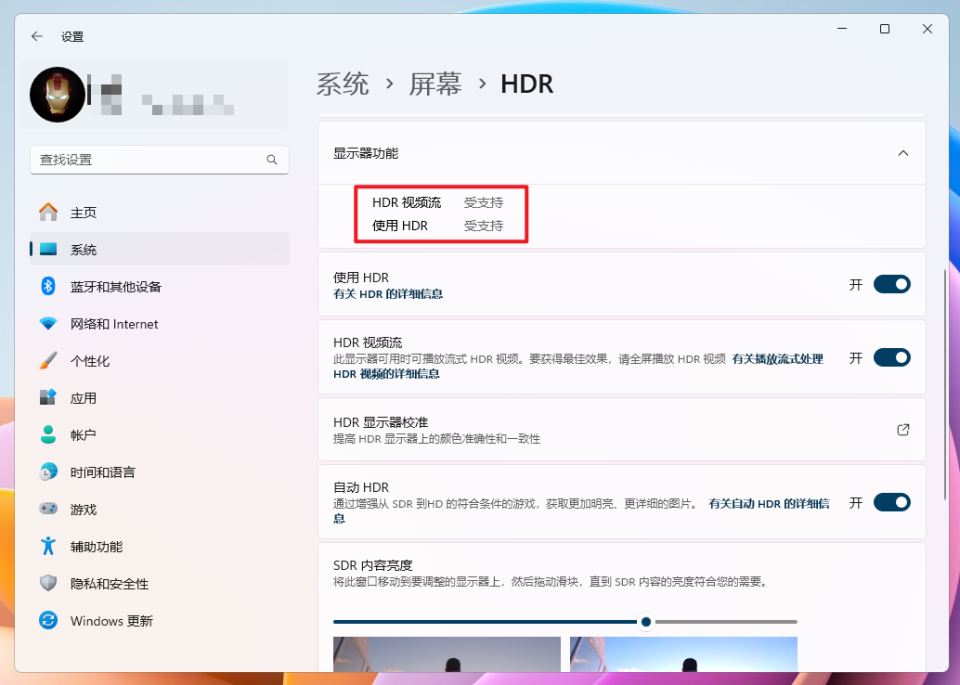
Task: Go to 个性化 settings
Action: click(x=159, y=361)
